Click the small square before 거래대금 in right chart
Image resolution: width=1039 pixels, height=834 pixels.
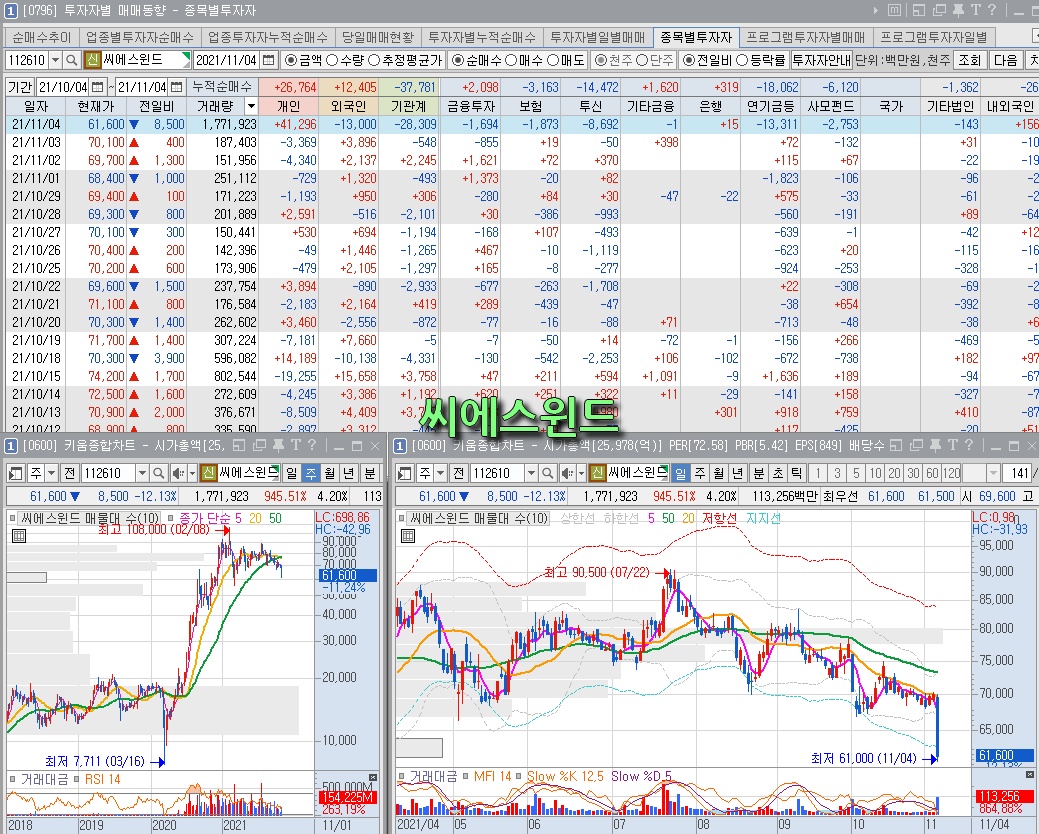click(402, 776)
